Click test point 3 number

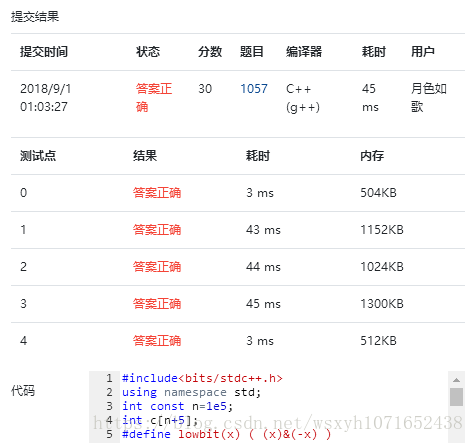pyautogui.click(x=23, y=304)
